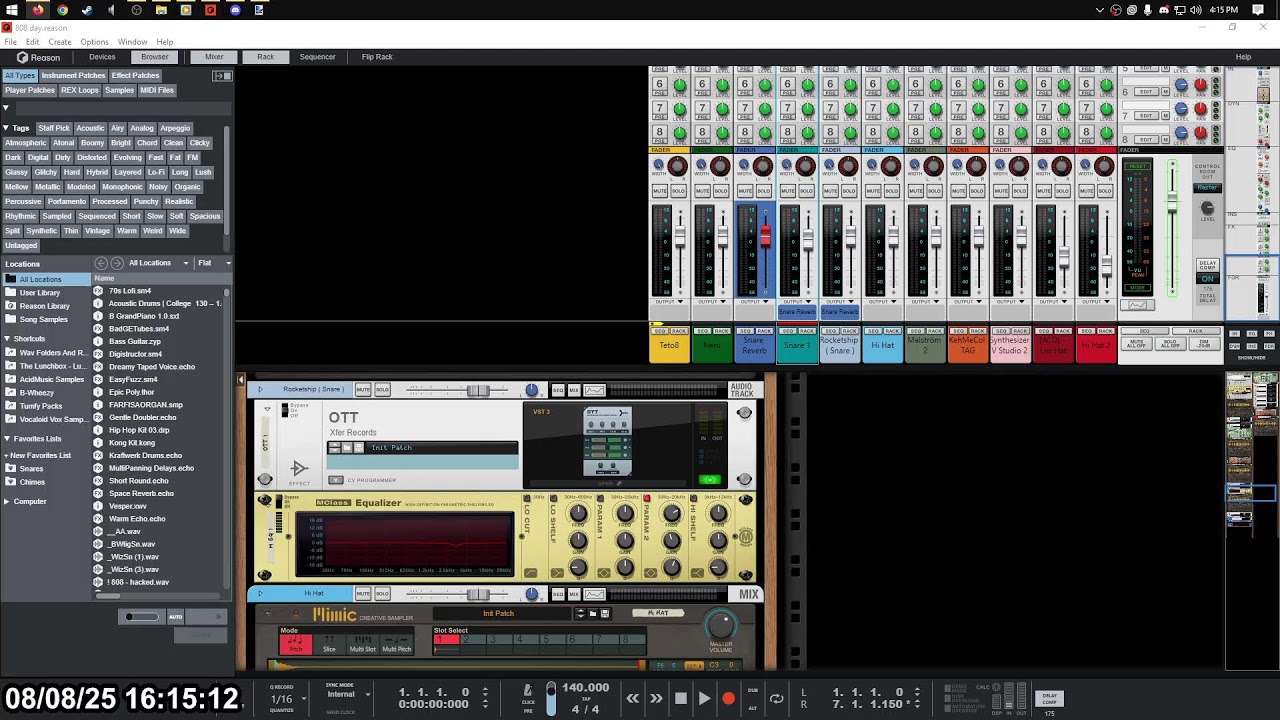Select Mimic Multi Slot mode
This screenshot has width=1280, height=720.
click(363, 643)
